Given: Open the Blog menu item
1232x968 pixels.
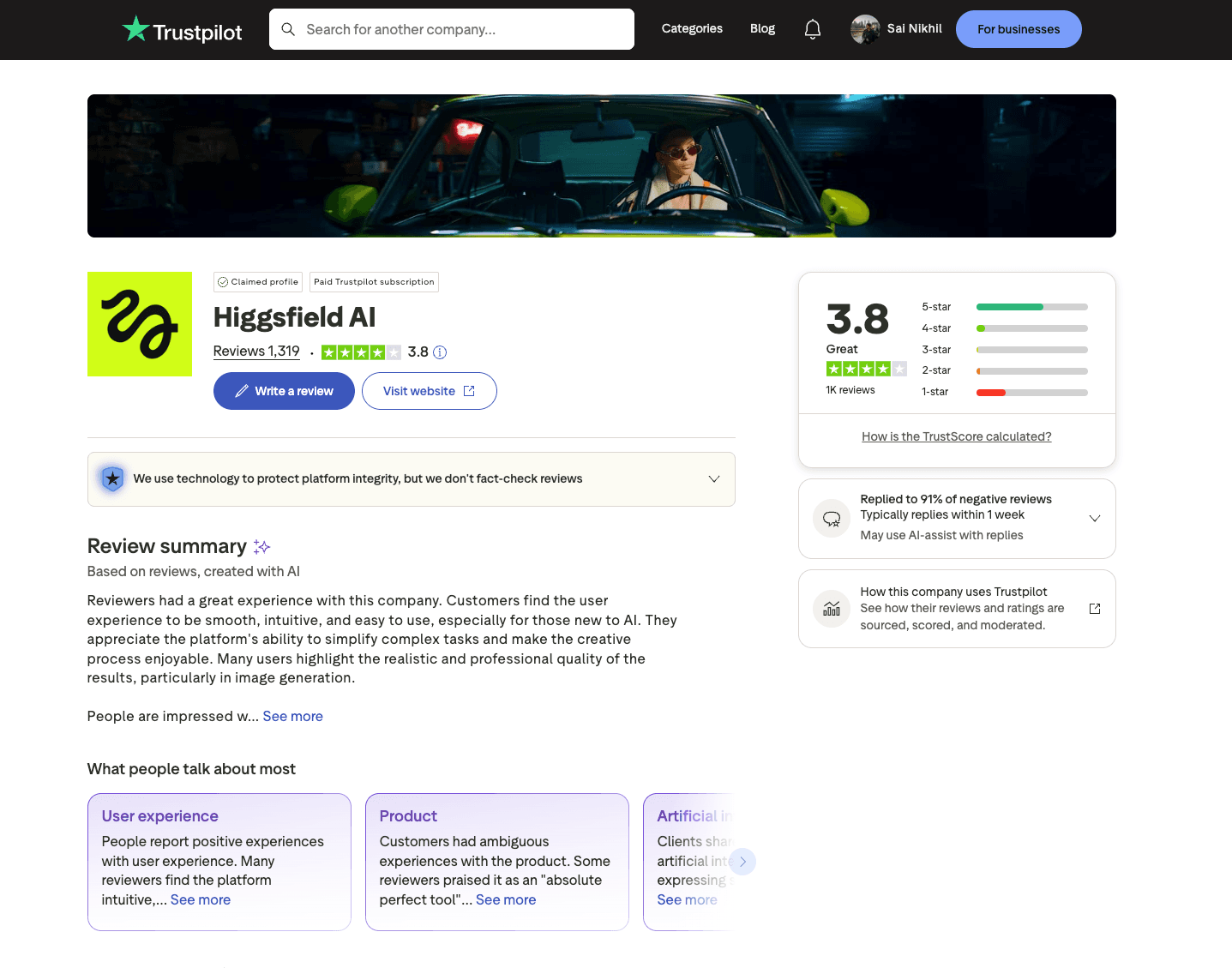Looking at the screenshot, I should [x=762, y=29].
